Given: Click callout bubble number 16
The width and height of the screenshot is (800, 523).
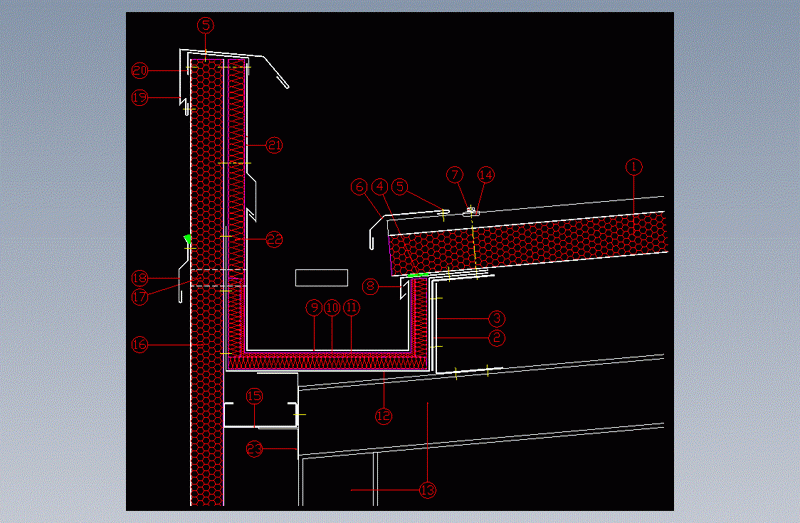Looking at the screenshot, I should tap(140, 345).
